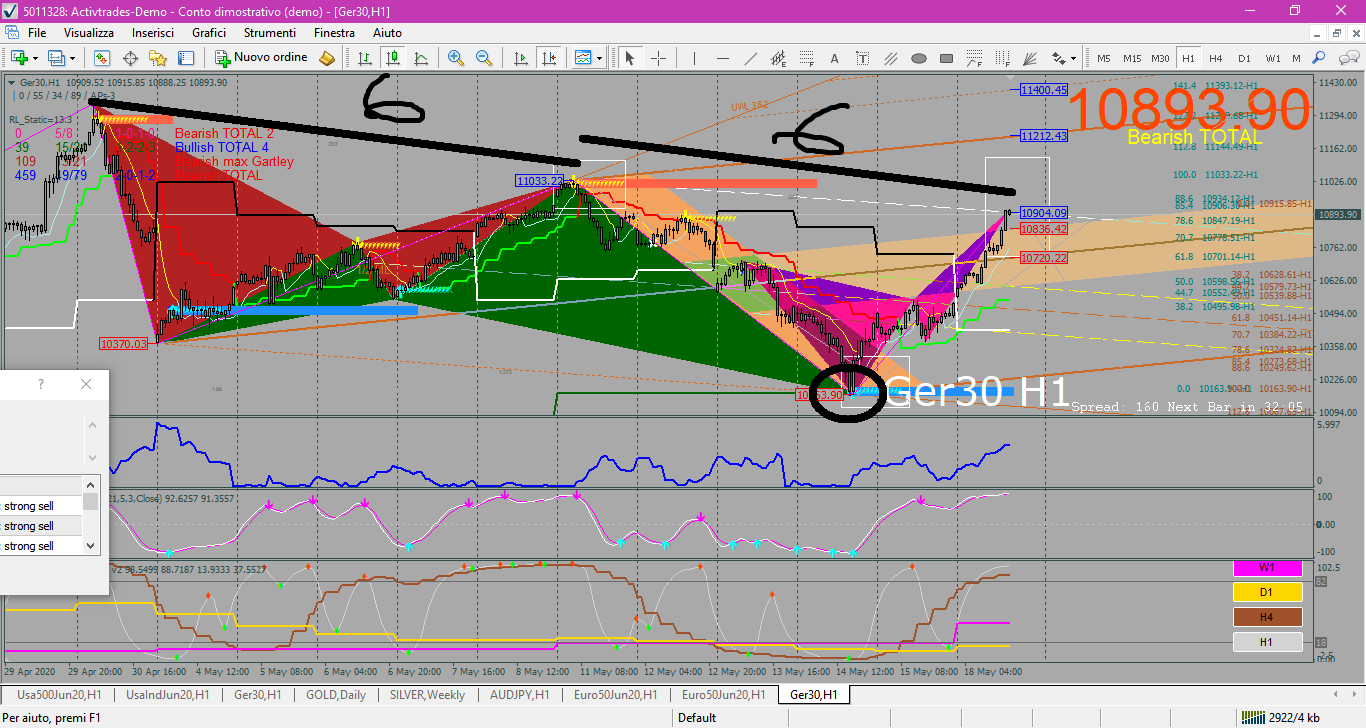The image size is (1366, 728).
Task: Switch to the GOLD,Daily chart tab
Action: (x=336, y=694)
